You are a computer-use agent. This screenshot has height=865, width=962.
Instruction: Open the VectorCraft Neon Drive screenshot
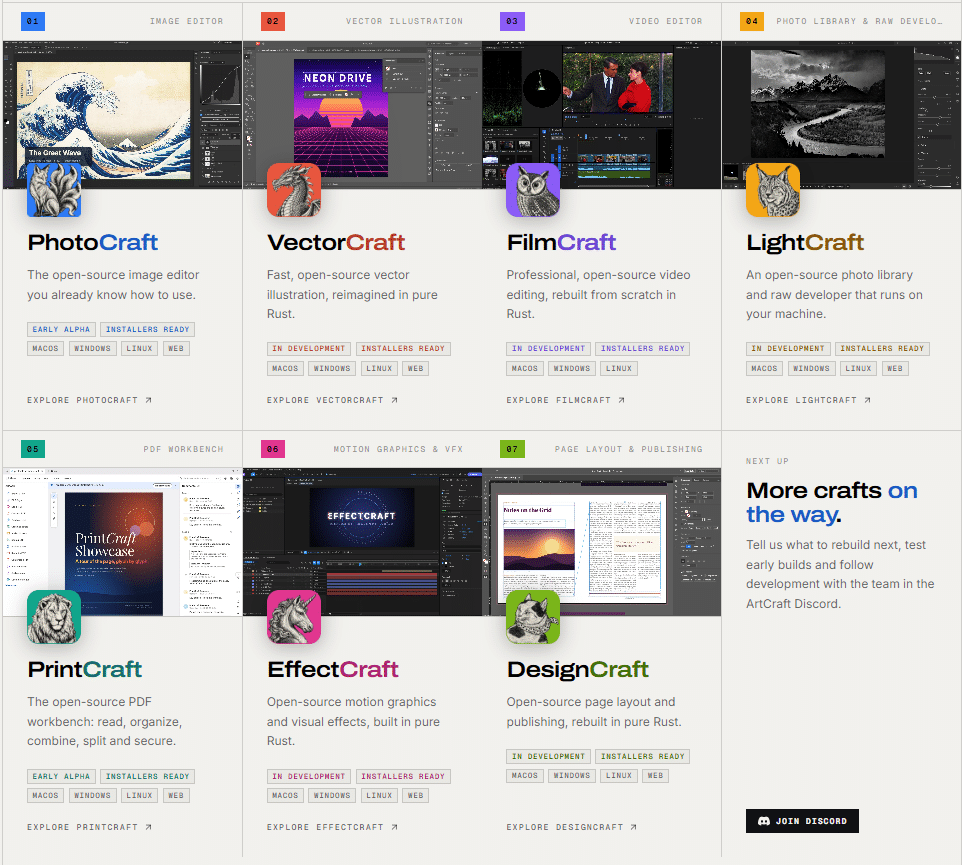pyautogui.click(x=362, y=115)
